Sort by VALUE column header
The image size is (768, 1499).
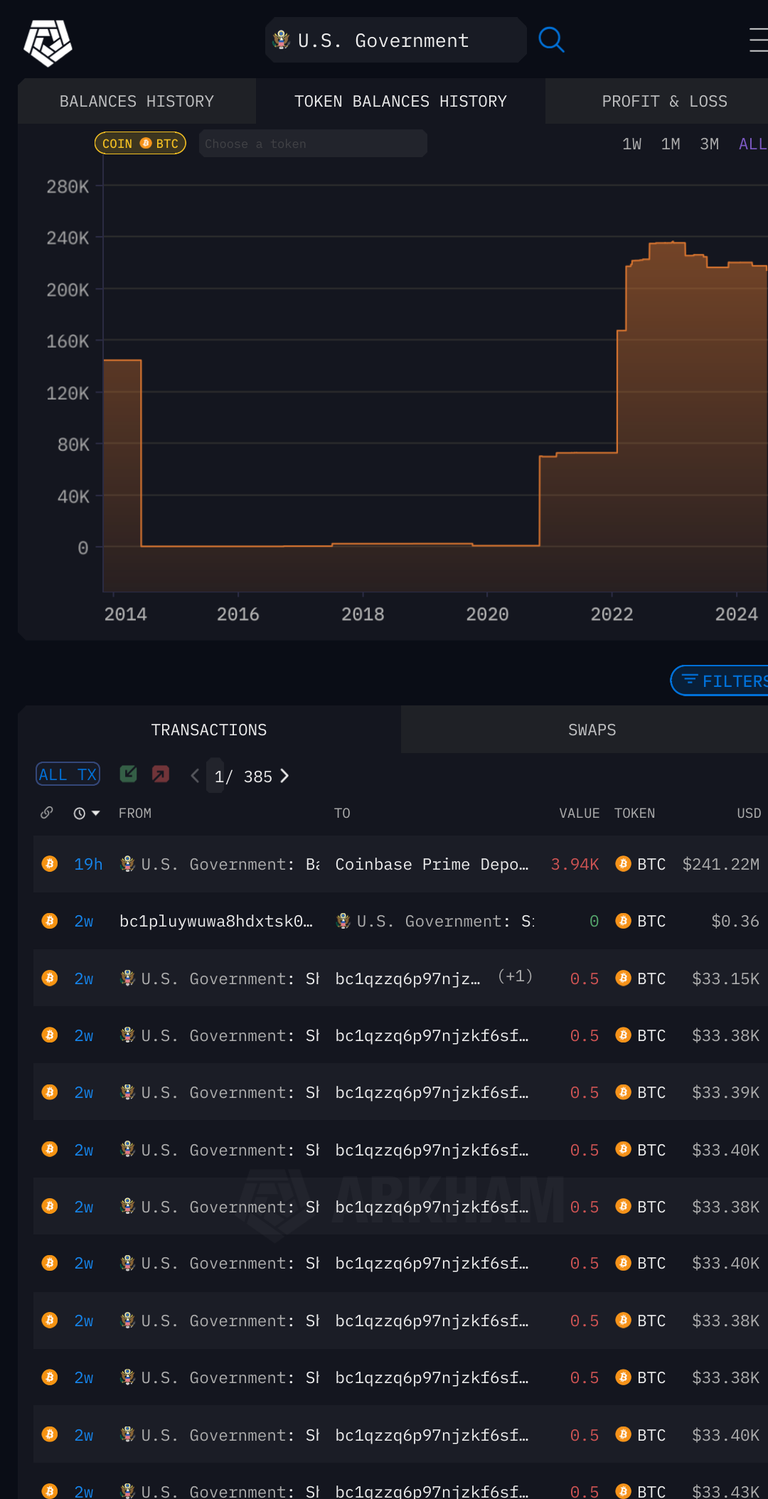point(579,813)
